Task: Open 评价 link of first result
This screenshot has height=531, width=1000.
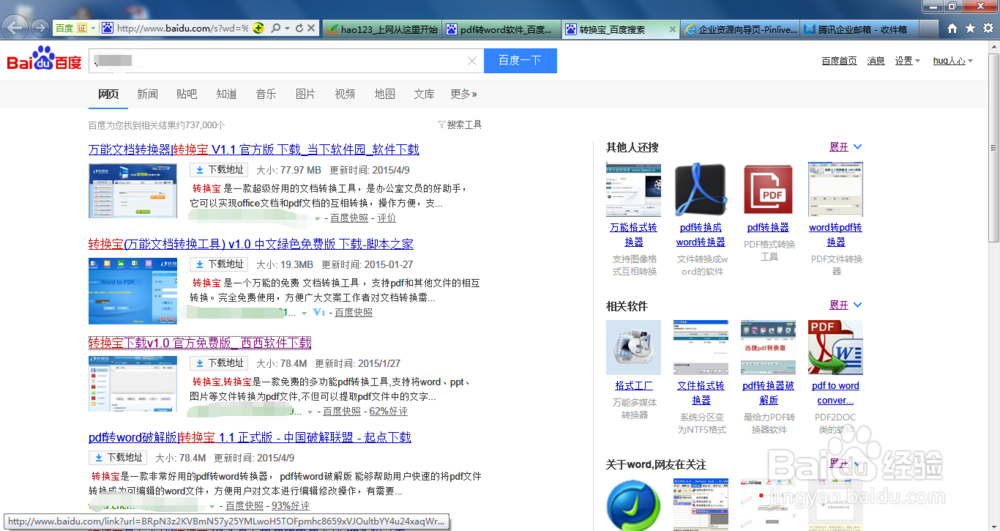Action: pos(386,218)
